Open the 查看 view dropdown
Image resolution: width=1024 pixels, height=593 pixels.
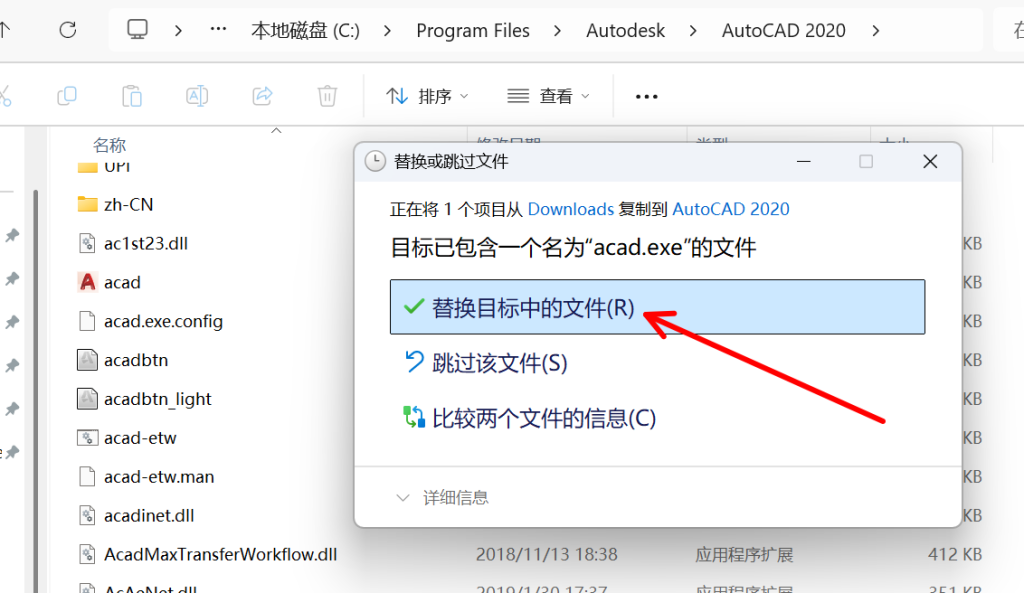[549, 96]
